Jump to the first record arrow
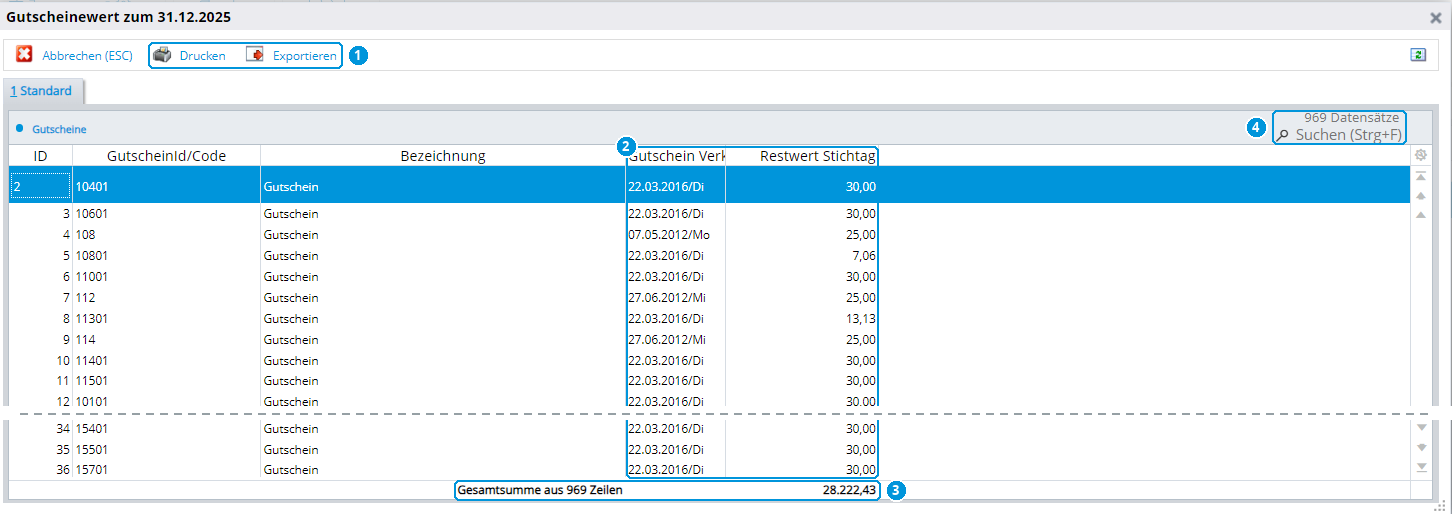The height and width of the screenshot is (514, 1452). [1420, 176]
